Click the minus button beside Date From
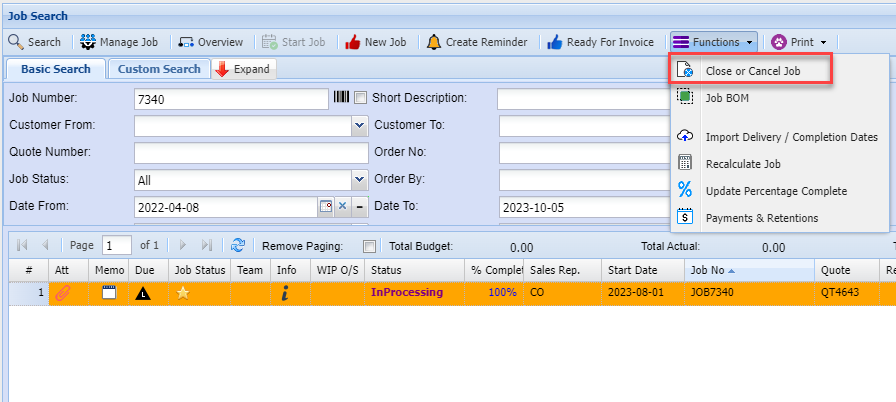The width and height of the screenshot is (896, 402). click(x=359, y=207)
